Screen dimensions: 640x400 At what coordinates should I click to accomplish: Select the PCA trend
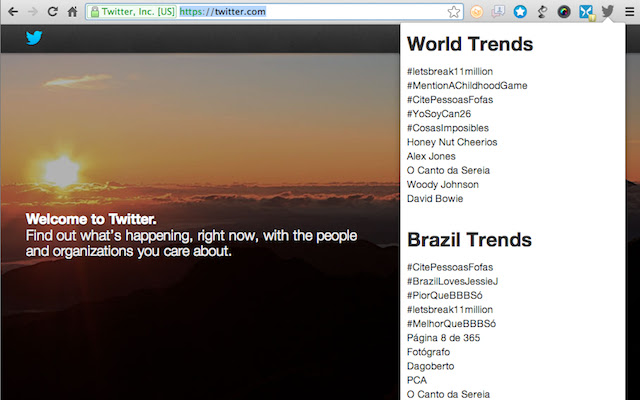pos(417,380)
